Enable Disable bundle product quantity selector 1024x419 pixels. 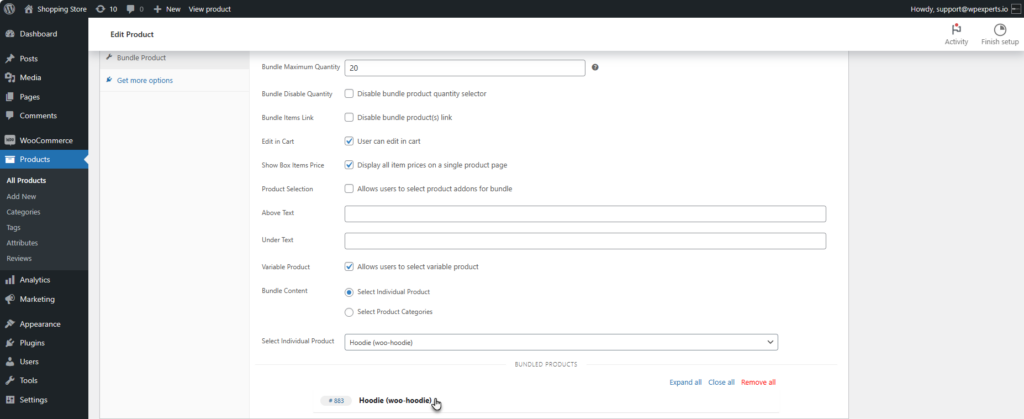349,93
